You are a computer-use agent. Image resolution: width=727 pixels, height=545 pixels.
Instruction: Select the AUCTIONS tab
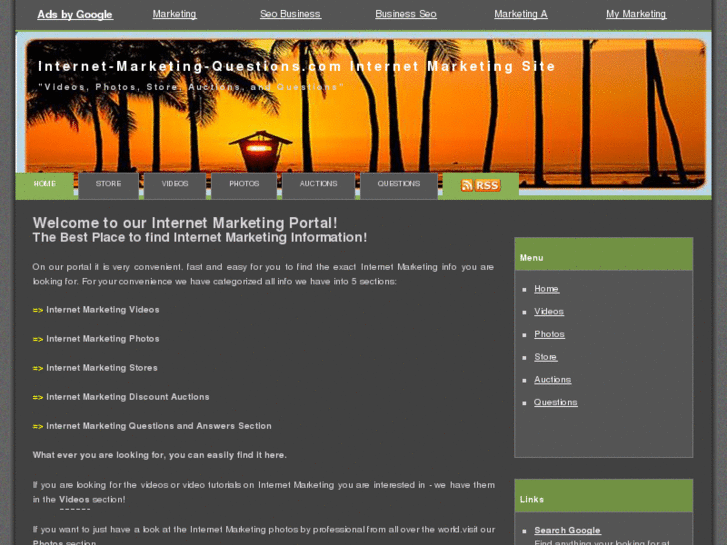click(x=319, y=186)
